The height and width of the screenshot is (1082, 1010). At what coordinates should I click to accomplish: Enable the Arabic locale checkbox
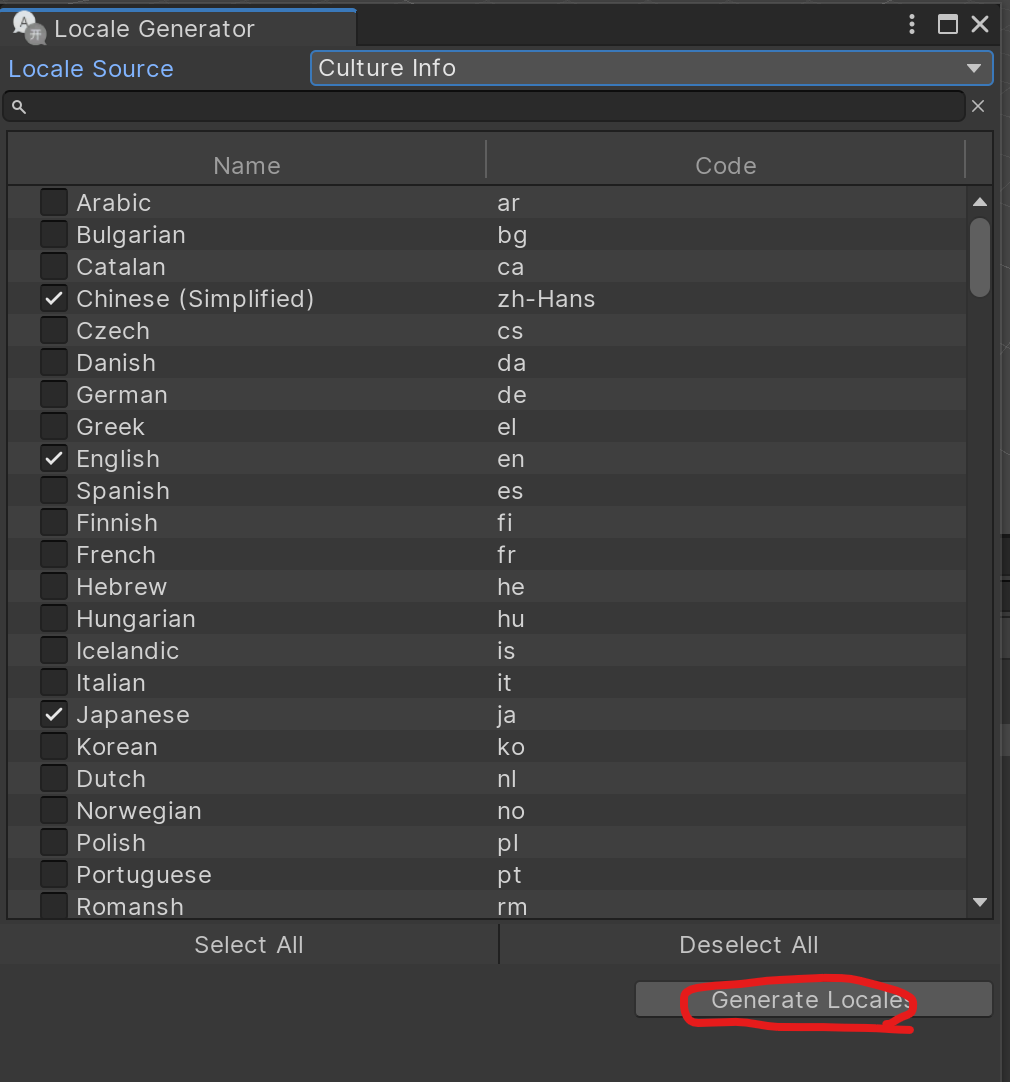54,202
